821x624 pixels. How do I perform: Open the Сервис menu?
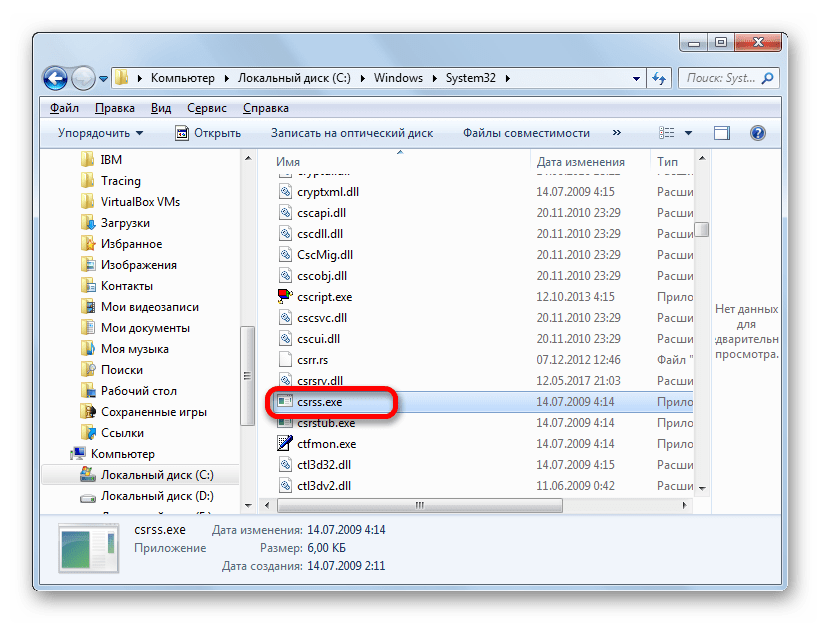[x=207, y=108]
